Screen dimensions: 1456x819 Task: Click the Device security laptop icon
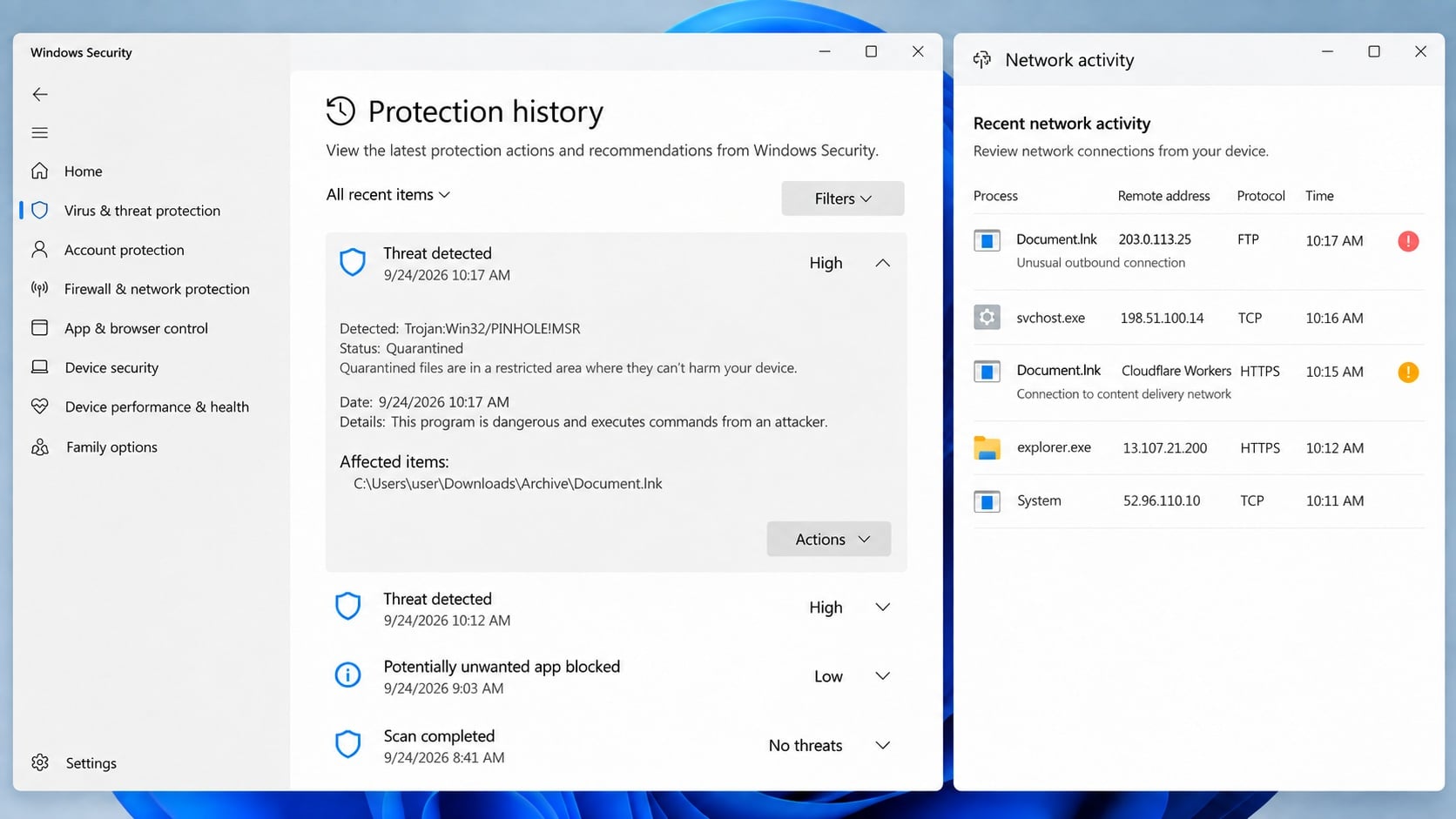(40, 366)
